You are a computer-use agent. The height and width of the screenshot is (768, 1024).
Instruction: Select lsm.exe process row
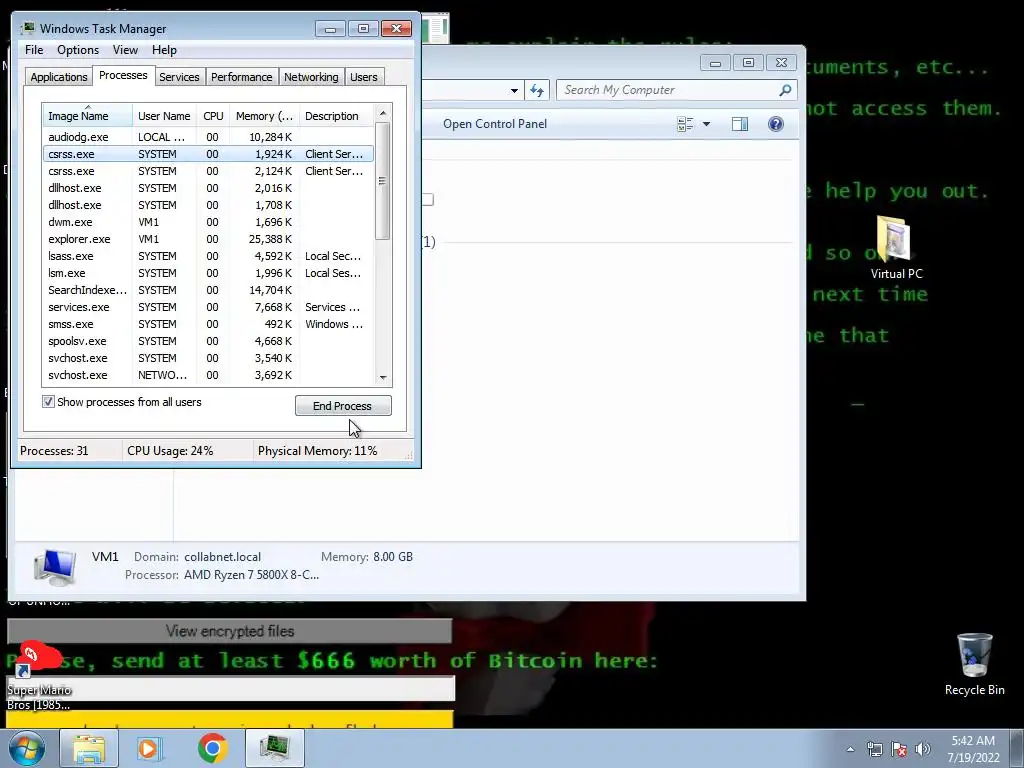point(208,273)
